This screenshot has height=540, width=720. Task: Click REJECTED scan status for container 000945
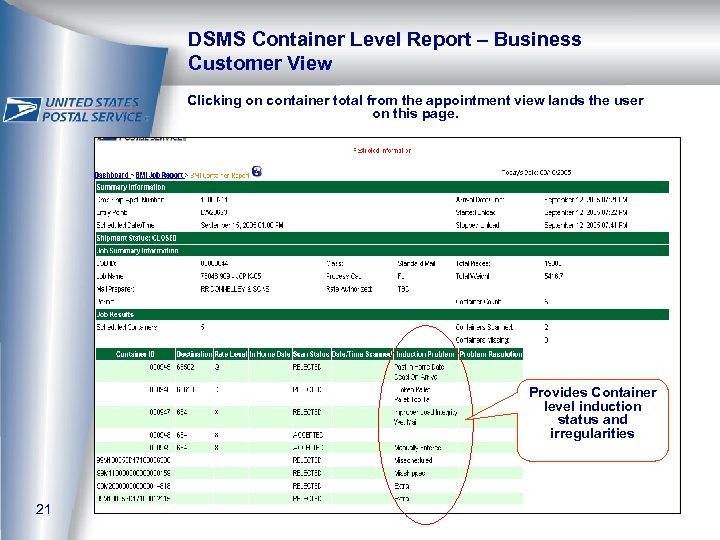[x=307, y=367]
